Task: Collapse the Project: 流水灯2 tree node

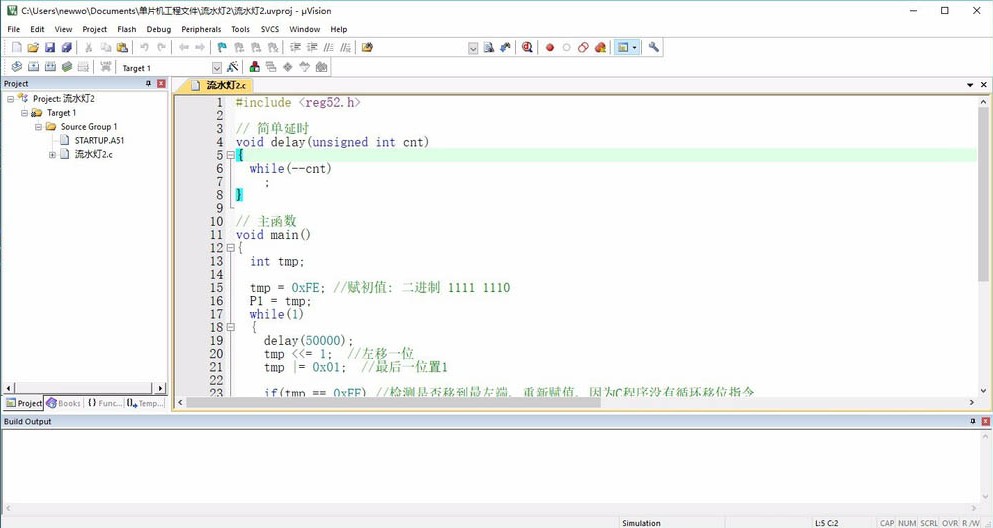Action: click(x=10, y=99)
